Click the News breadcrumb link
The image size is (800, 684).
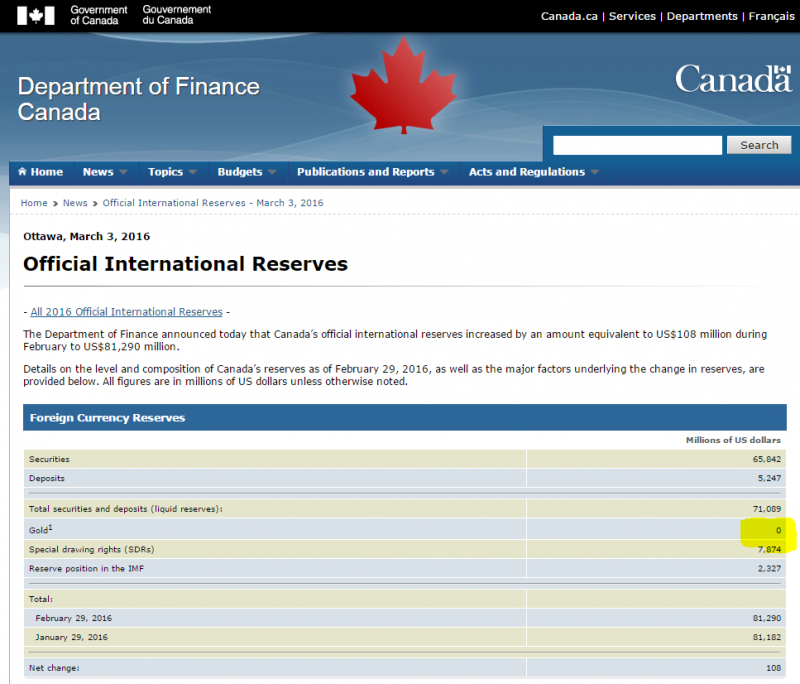pyautogui.click(x=75, y=203)
